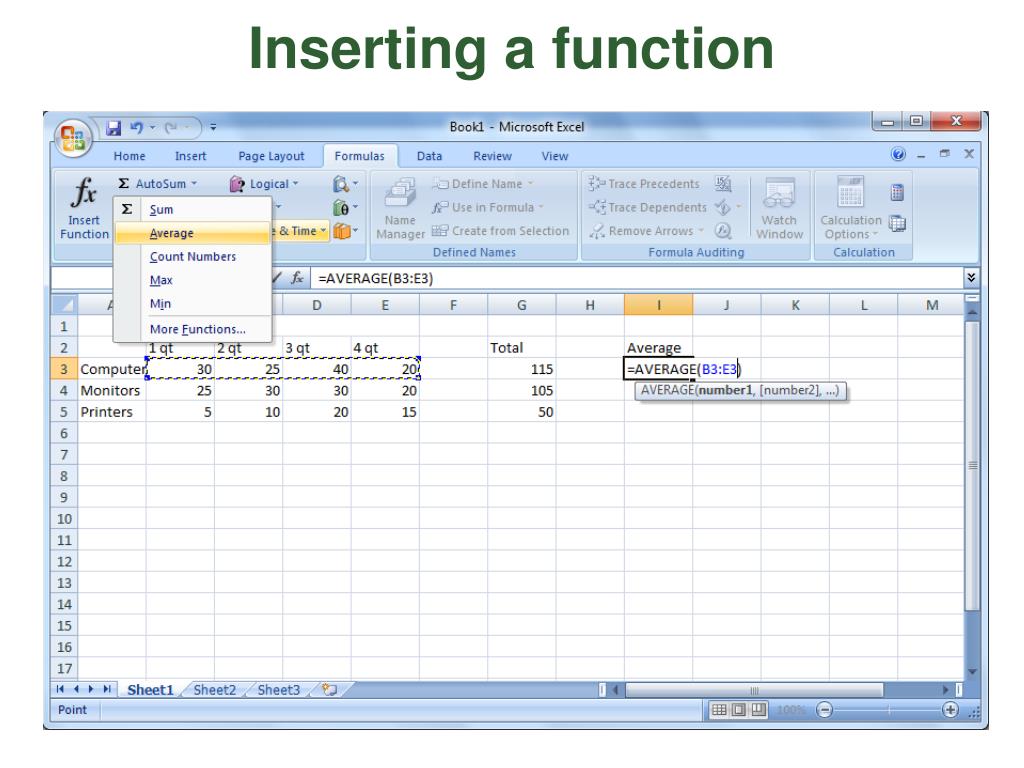Image resolution: width=1024 pixels, height=768 pixels.
Task: Expand the AutoSum dropdown arrow
Action: [x=194, y=184]
